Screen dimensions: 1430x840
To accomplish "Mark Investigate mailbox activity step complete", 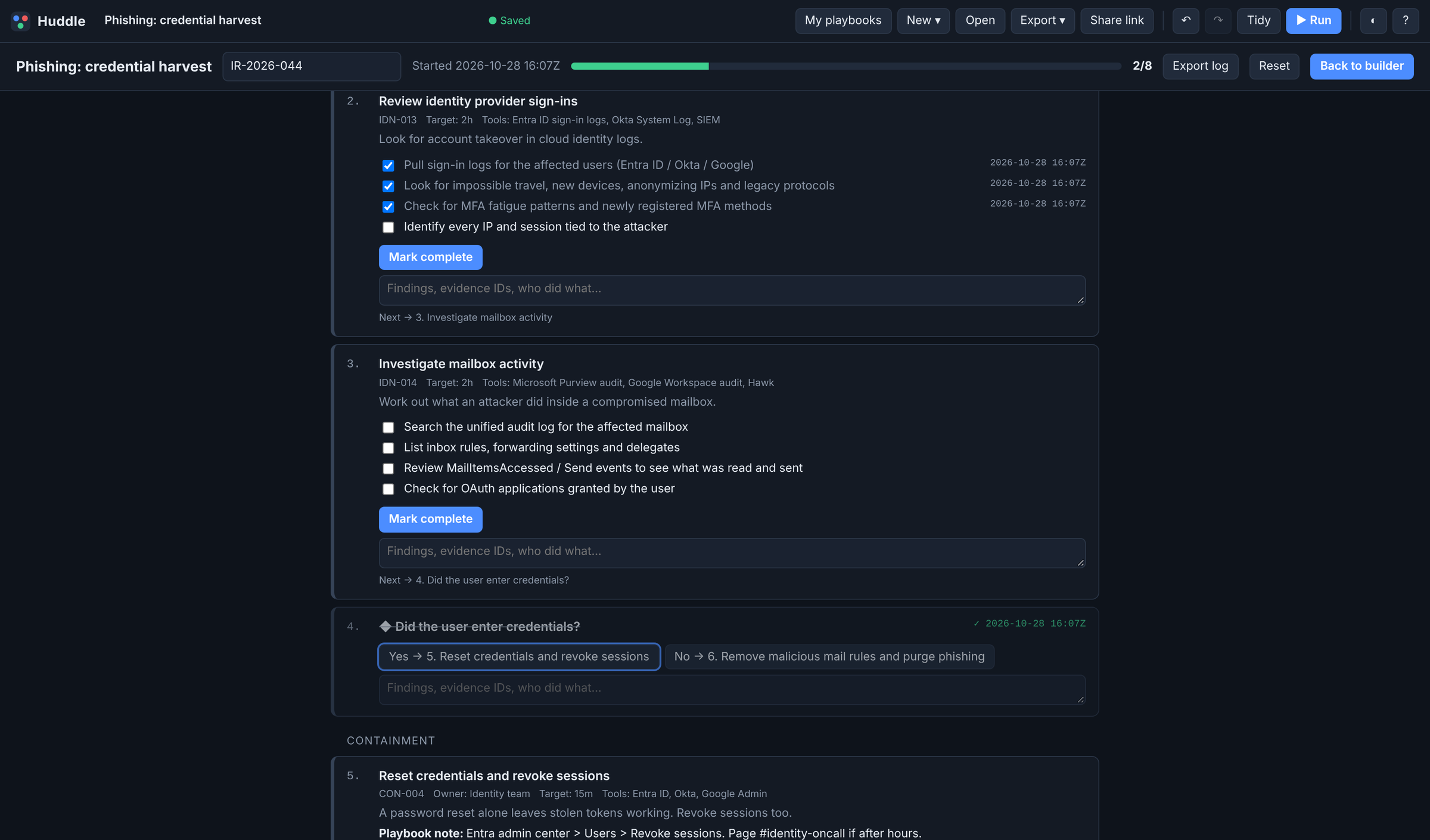I will click(x=430, y=519).
